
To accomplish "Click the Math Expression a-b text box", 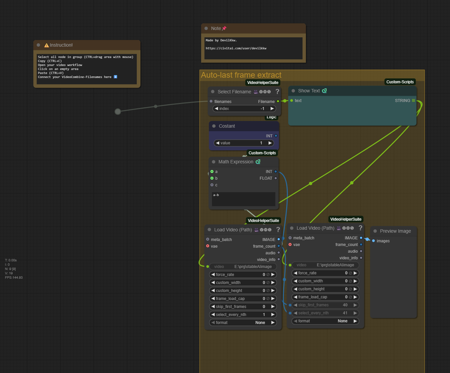I will click(x=244, y=199).
